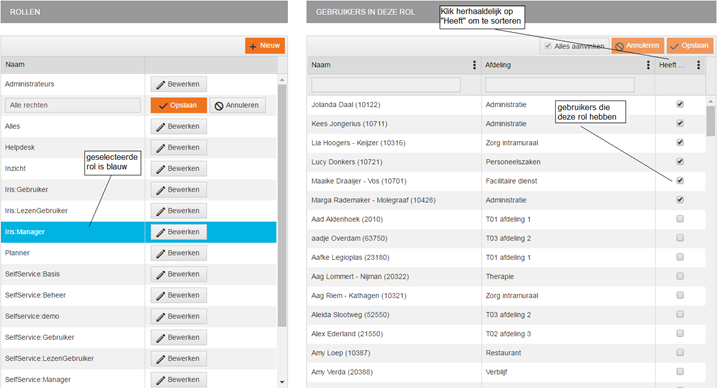Click Bewerken next to Helpdesk
The width and height of the screenshot is (717, 388).
(x=179, y=147)
